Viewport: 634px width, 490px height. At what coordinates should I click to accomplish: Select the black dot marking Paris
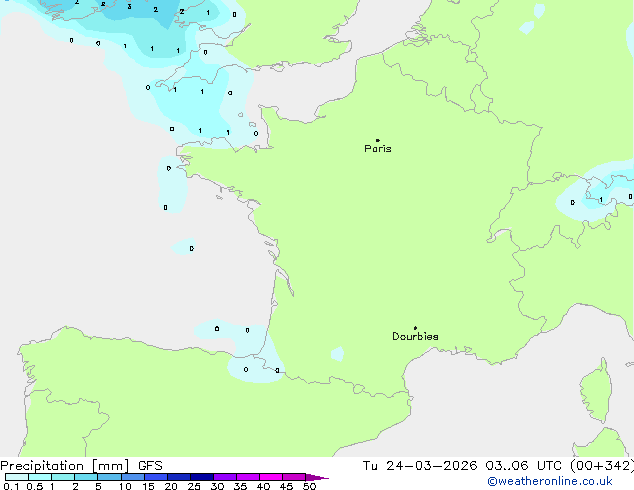pyautogui.click(x=378, y=140)
